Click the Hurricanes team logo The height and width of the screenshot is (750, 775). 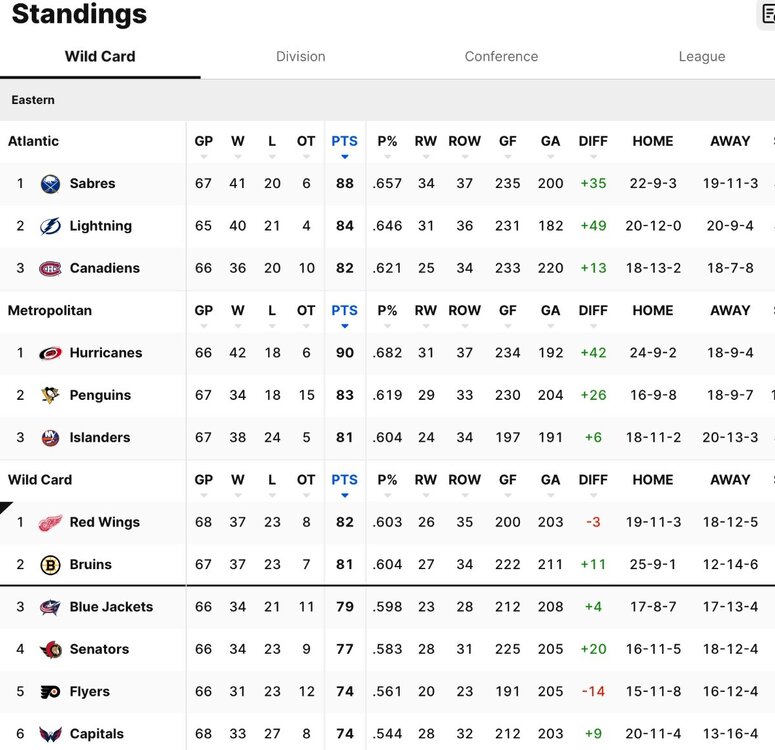pos(50,353)
